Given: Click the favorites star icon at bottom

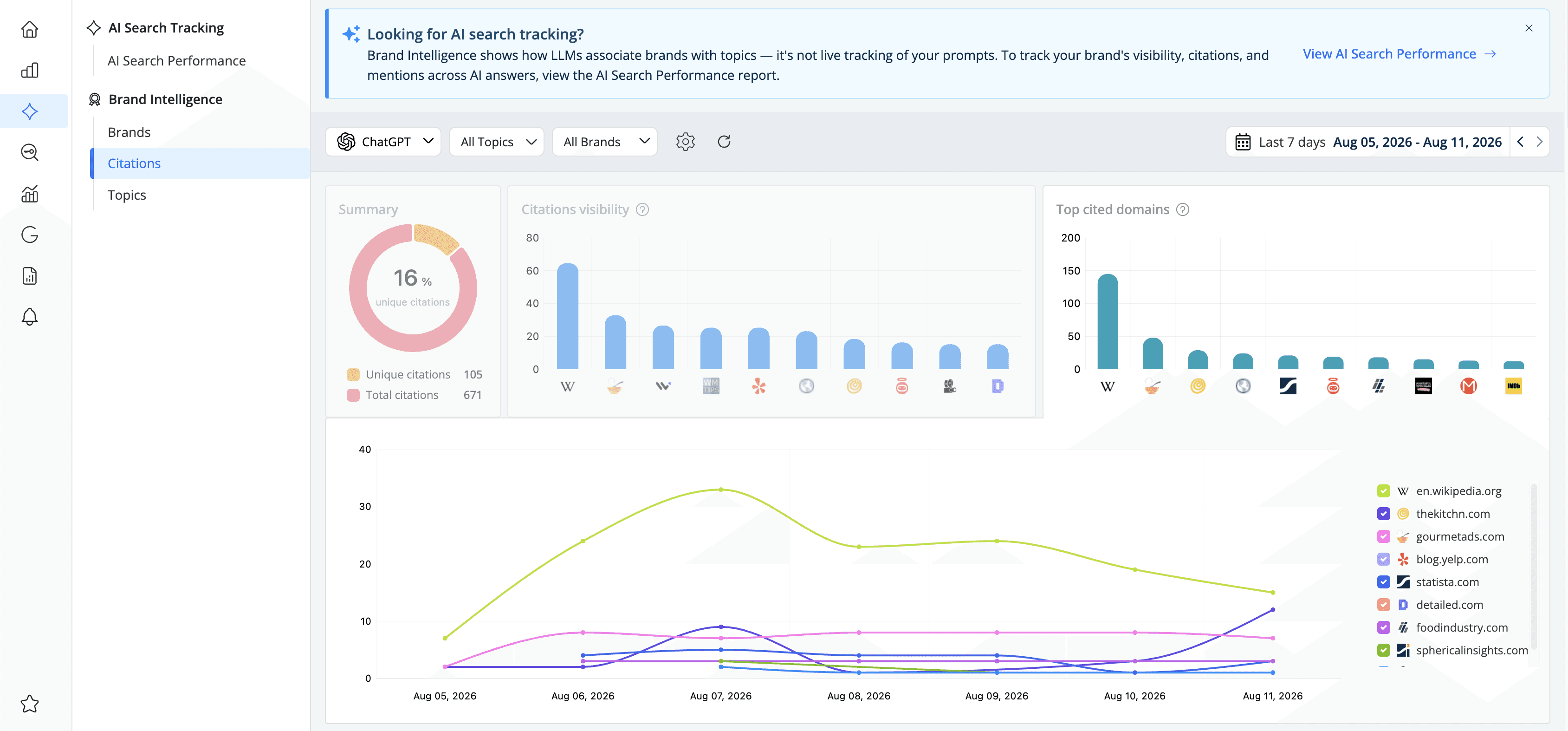Looking at the screenshot, I should [29, 704].
